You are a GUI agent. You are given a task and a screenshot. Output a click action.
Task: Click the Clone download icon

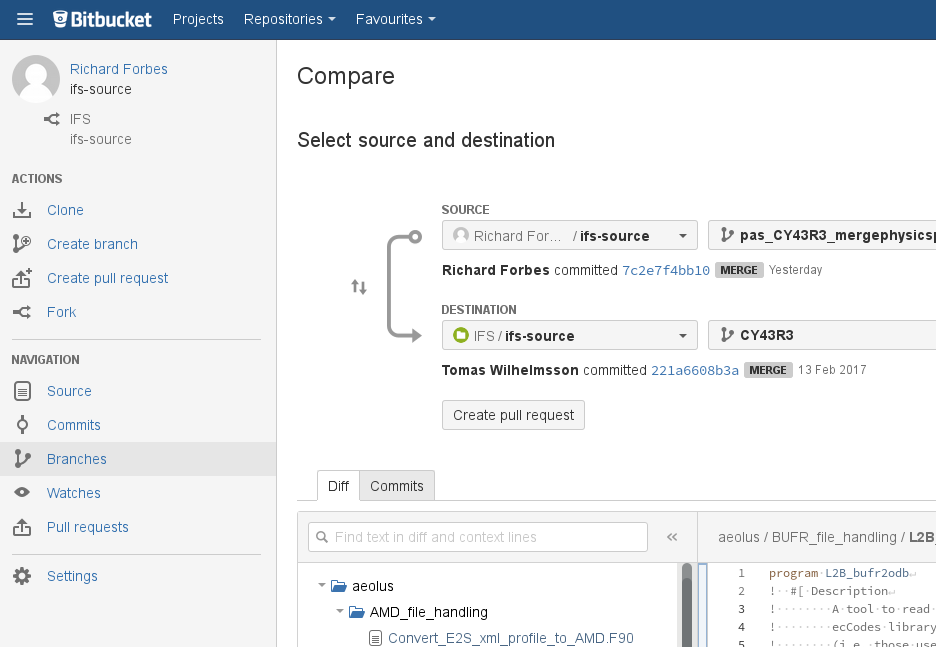click(x=22, y=210)
